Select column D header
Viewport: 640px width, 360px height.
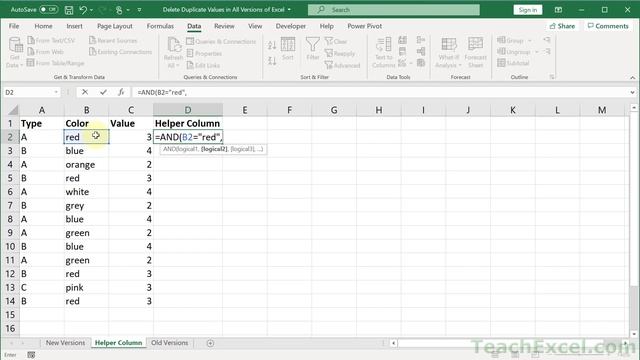[x=188, y=110]
